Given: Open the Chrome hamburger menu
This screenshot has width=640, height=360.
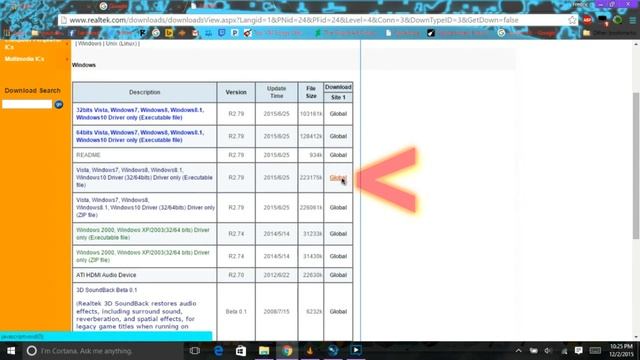Looking at the screenshot, I should pyautogui.click(x=632, y=20).
